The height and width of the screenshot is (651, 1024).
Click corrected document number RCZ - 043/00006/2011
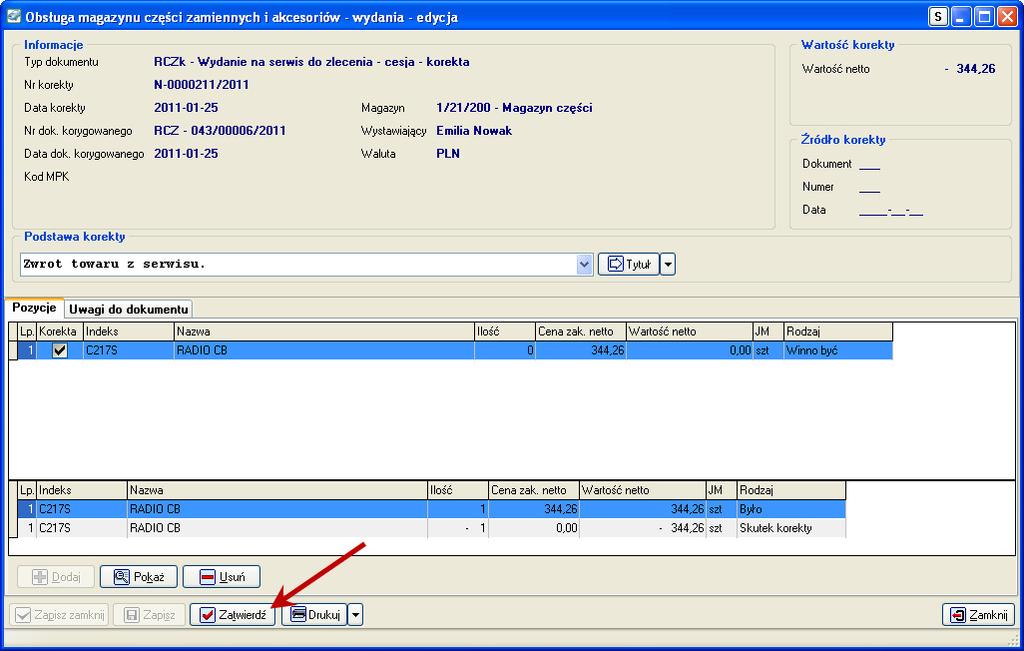pos(219,131)
